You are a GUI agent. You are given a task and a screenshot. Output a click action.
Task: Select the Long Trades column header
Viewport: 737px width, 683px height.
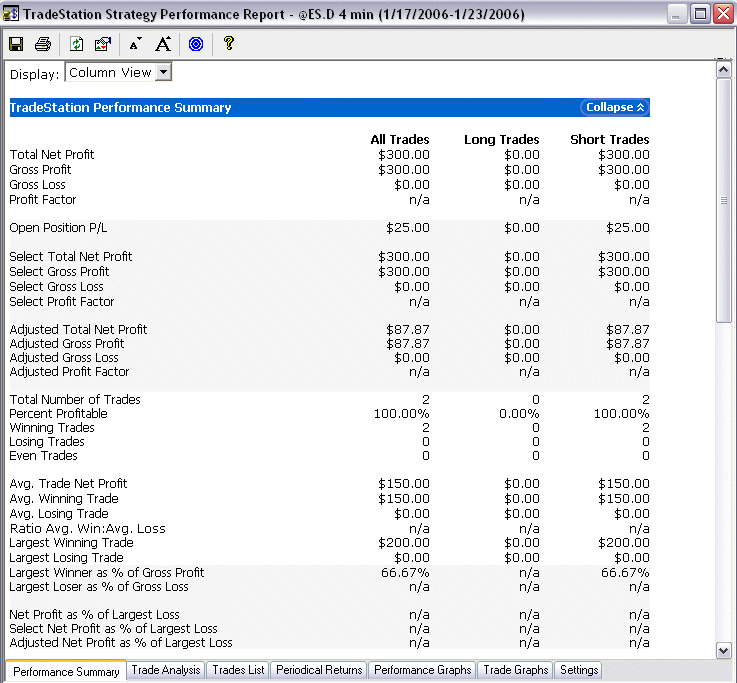(x=502, y=140)
